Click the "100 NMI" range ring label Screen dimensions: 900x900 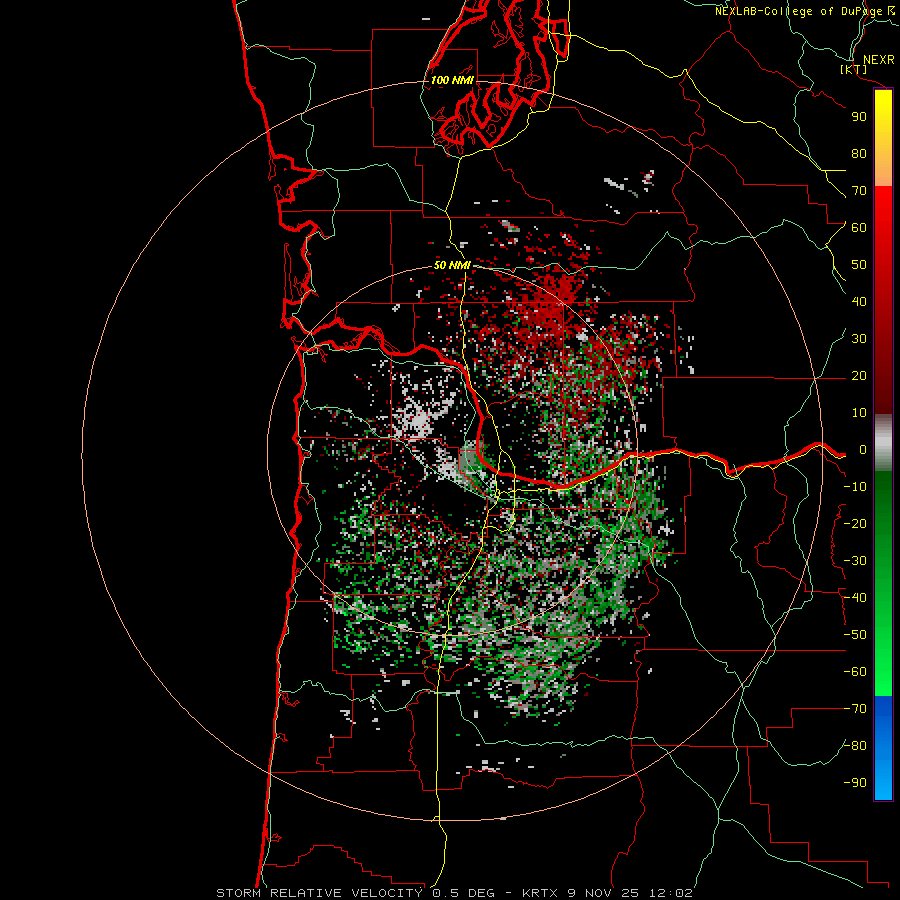coord(452,80)
